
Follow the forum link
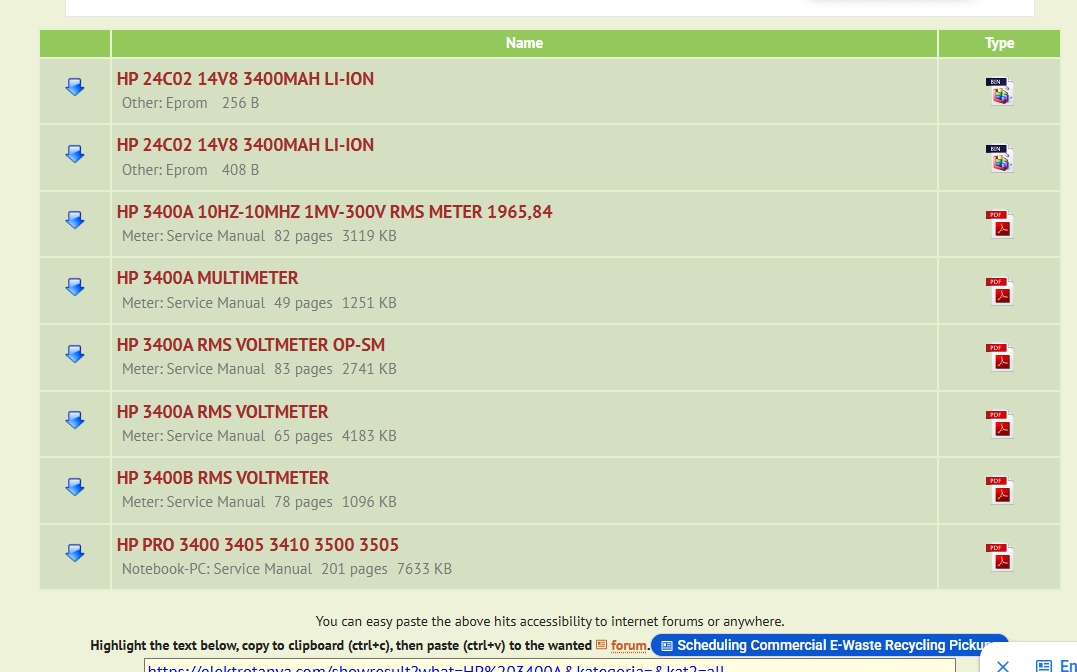tap(628, 646)
